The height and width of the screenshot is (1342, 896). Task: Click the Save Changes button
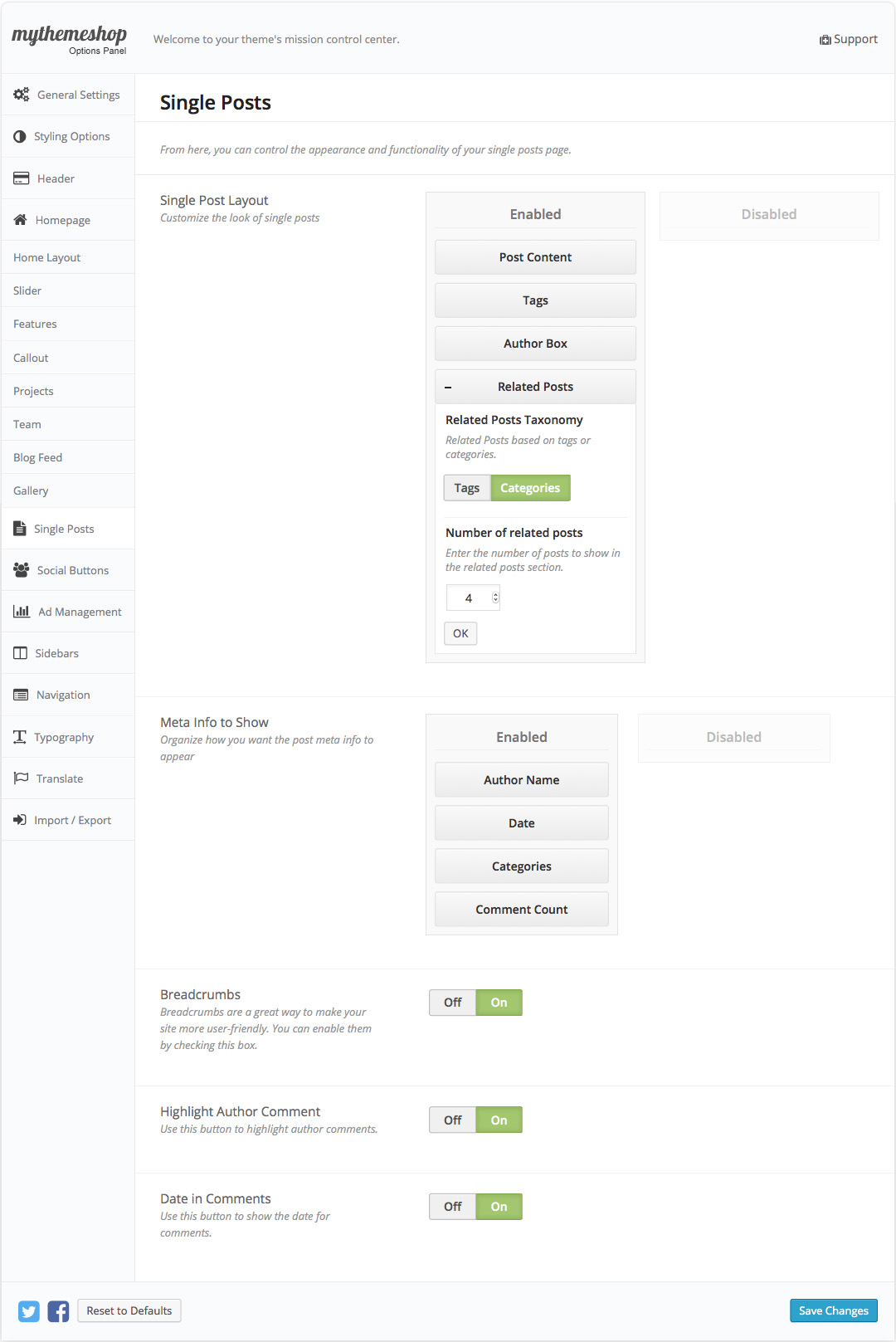833,1310
